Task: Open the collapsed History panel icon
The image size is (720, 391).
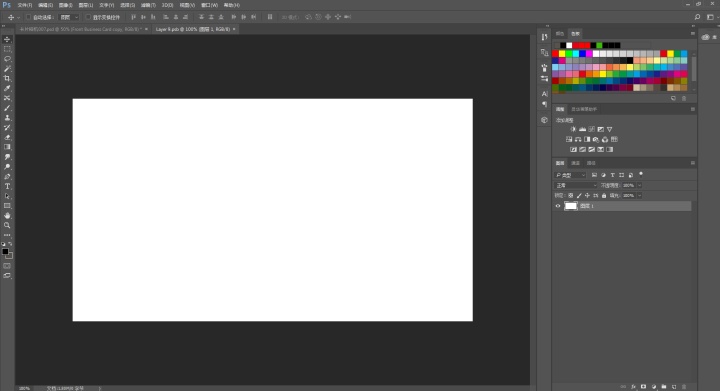Action: pos(544,37)
